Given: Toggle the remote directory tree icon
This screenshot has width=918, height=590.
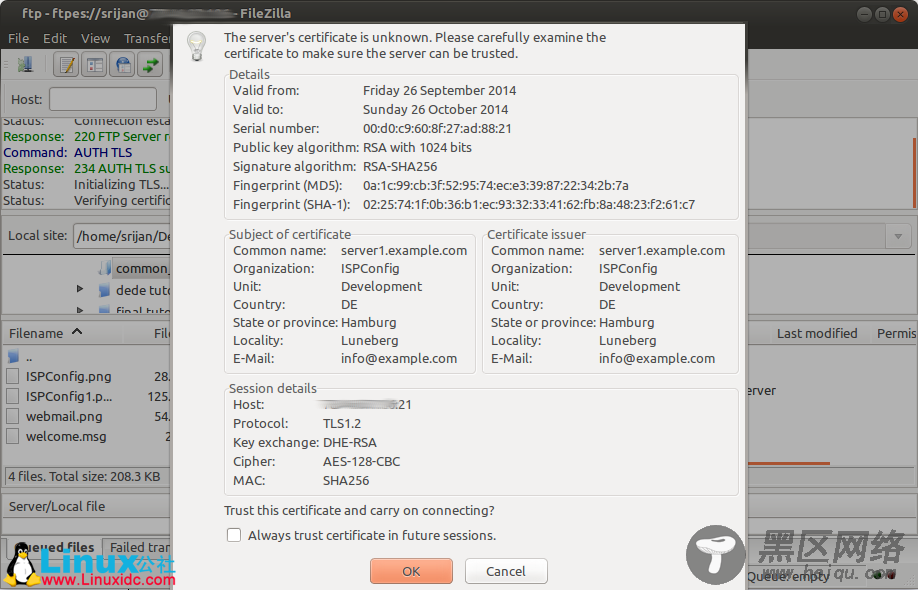Looking at the screenshot, I should [x=122, y=64].
